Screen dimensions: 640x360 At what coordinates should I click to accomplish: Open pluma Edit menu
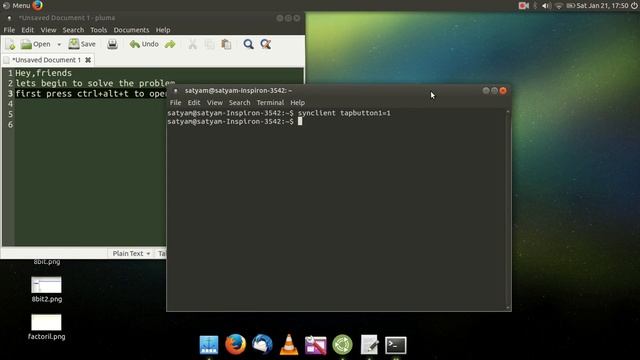[27, 30]
